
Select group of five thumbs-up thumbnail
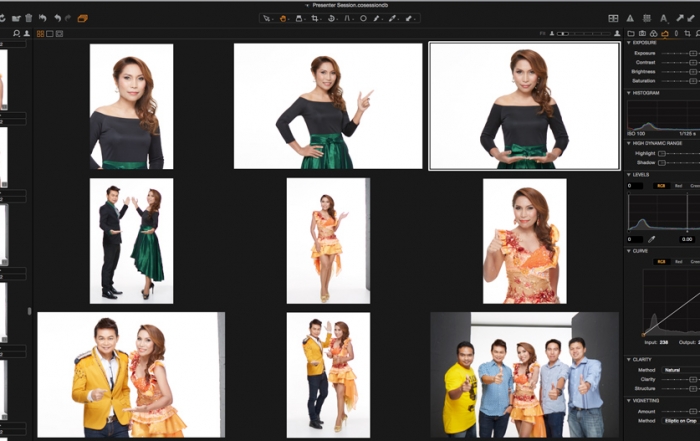click(x=525, y=374)
